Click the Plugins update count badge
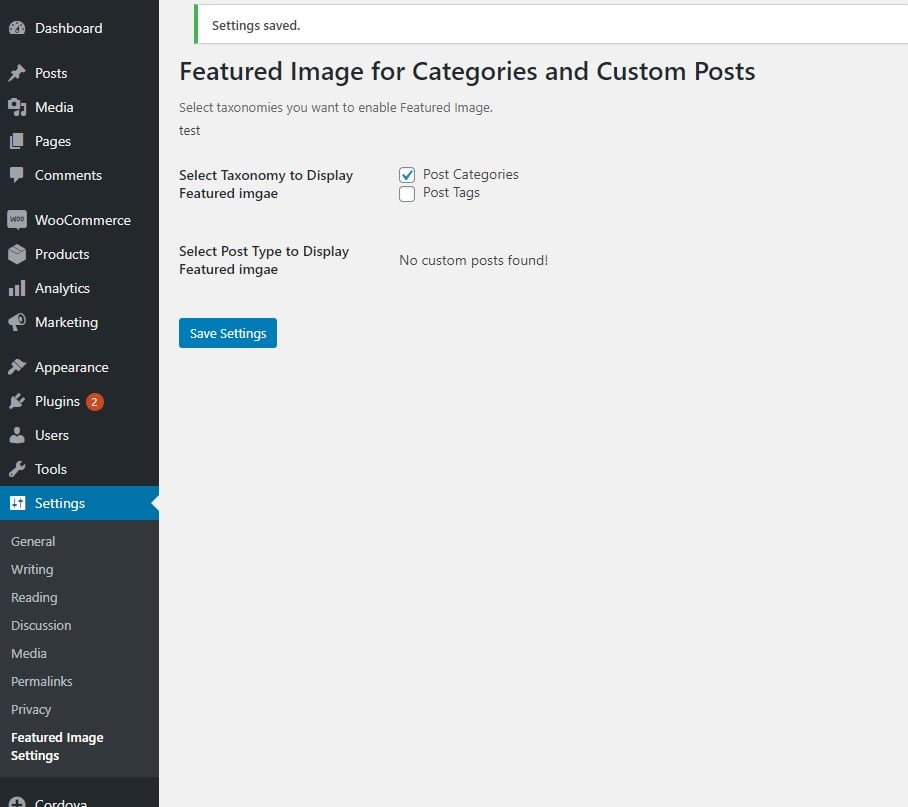 [x=94, y=402]
